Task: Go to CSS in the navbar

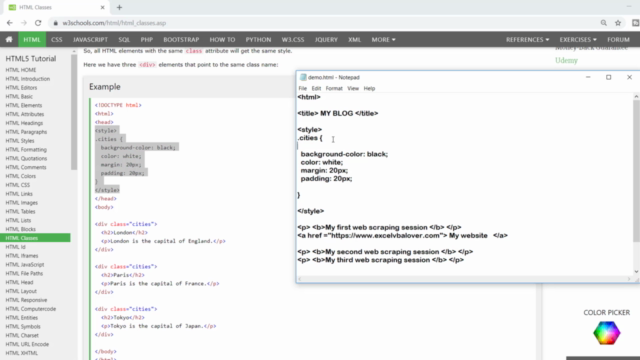Action: pyautogui.click(x=57, y=40)
